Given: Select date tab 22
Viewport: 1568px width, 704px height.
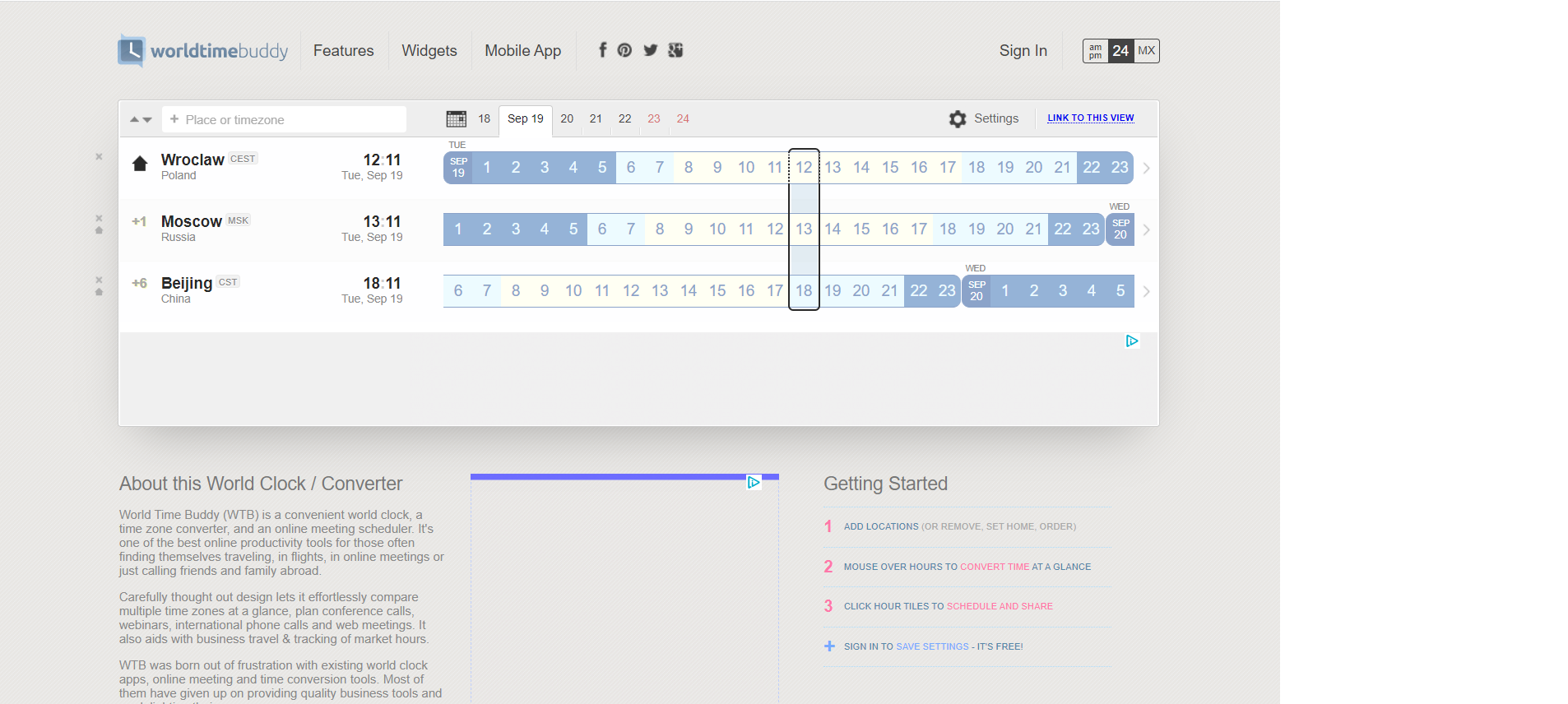Looking at the screenshot, I should coord(625,118).
